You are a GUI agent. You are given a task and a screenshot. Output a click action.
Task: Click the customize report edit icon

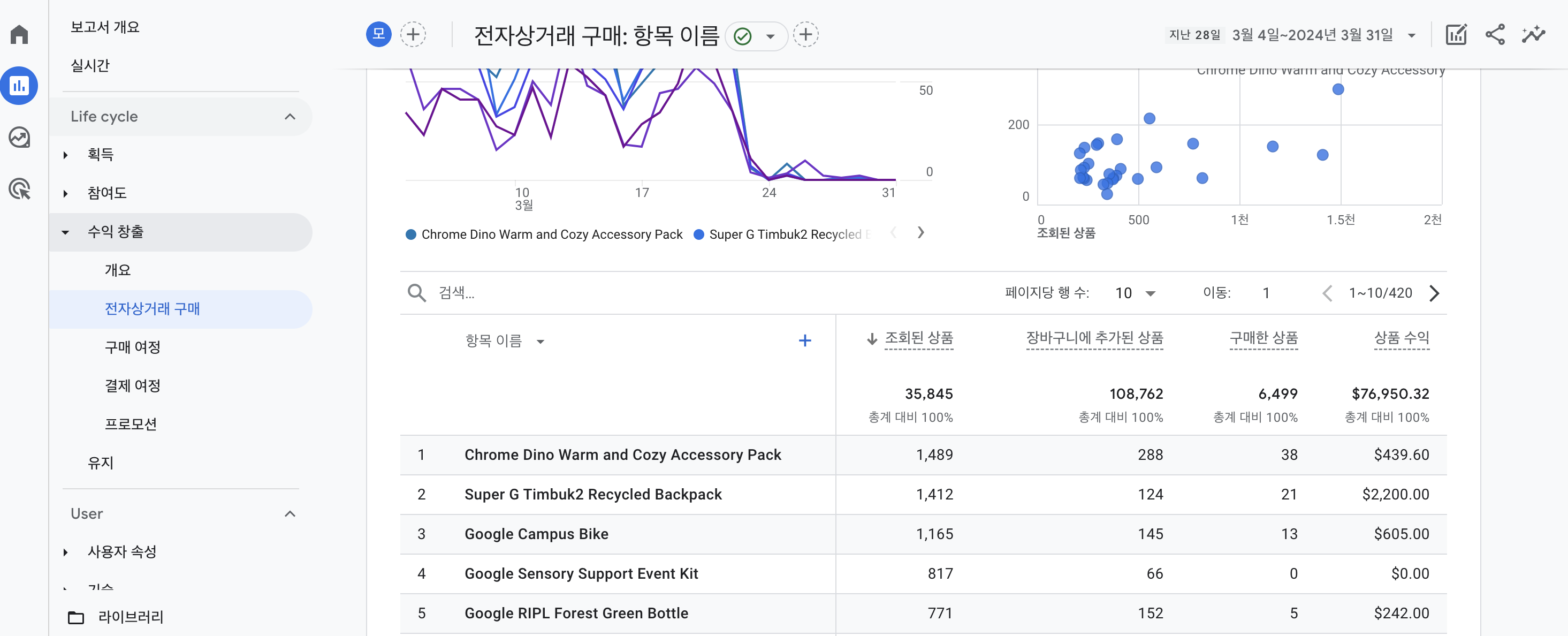coord(1456,35)
